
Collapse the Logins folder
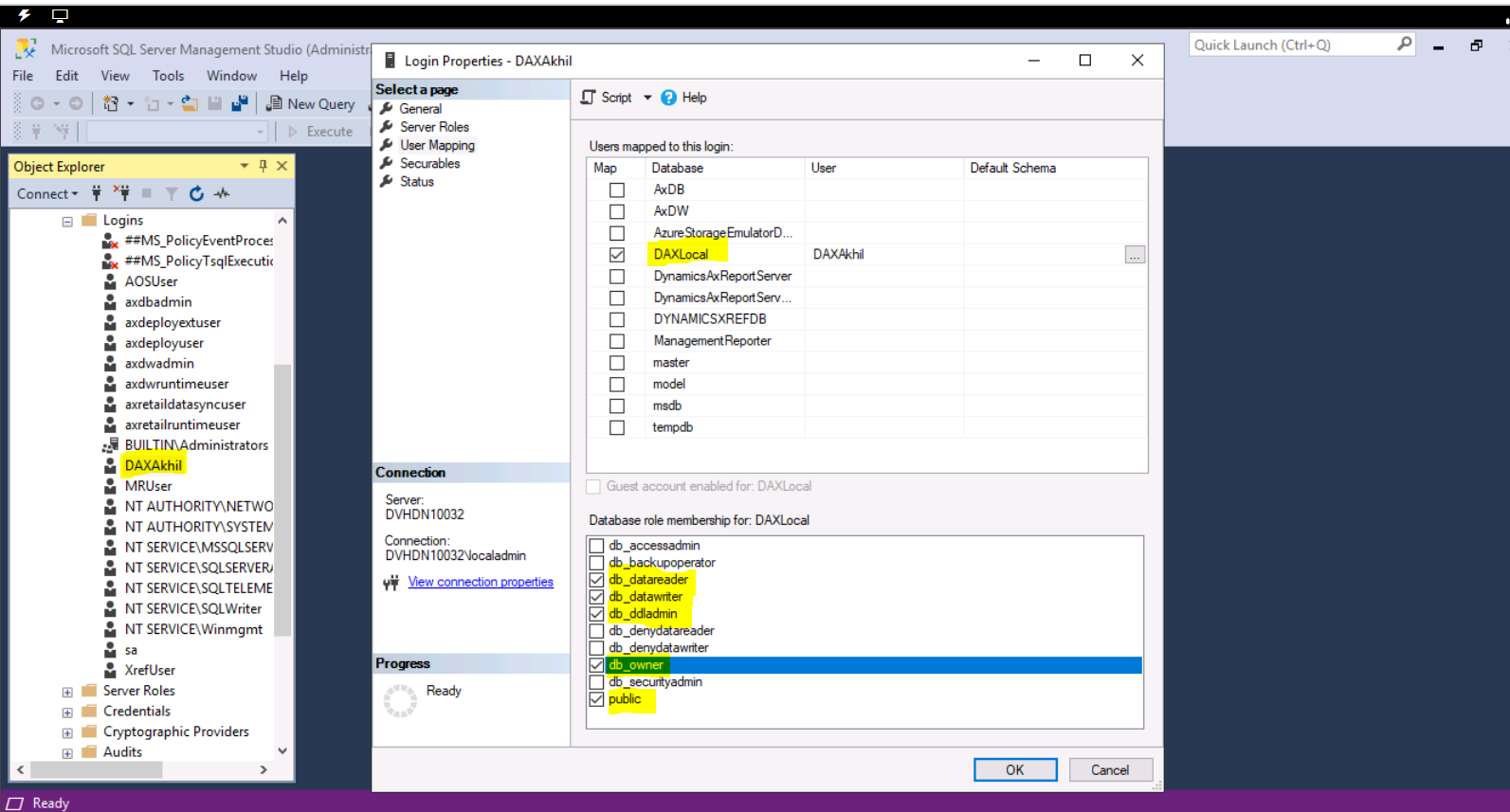(67, 221)
